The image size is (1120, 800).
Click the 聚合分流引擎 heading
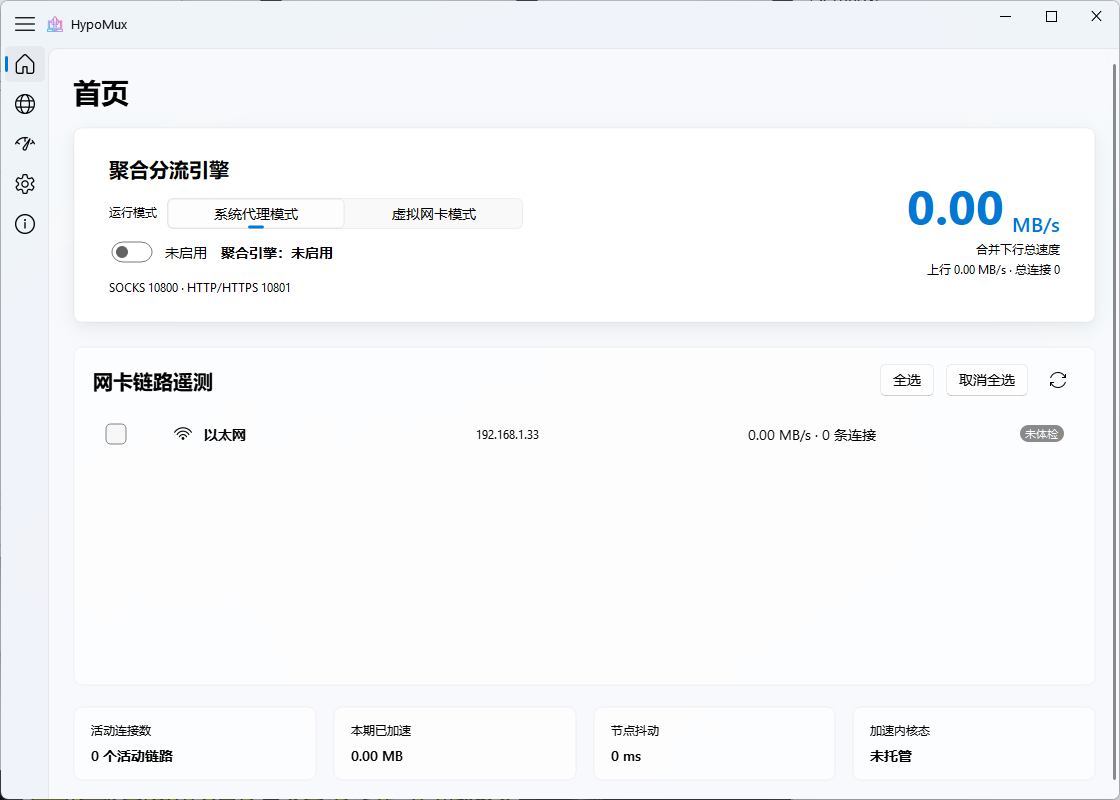tap(169, 170)
